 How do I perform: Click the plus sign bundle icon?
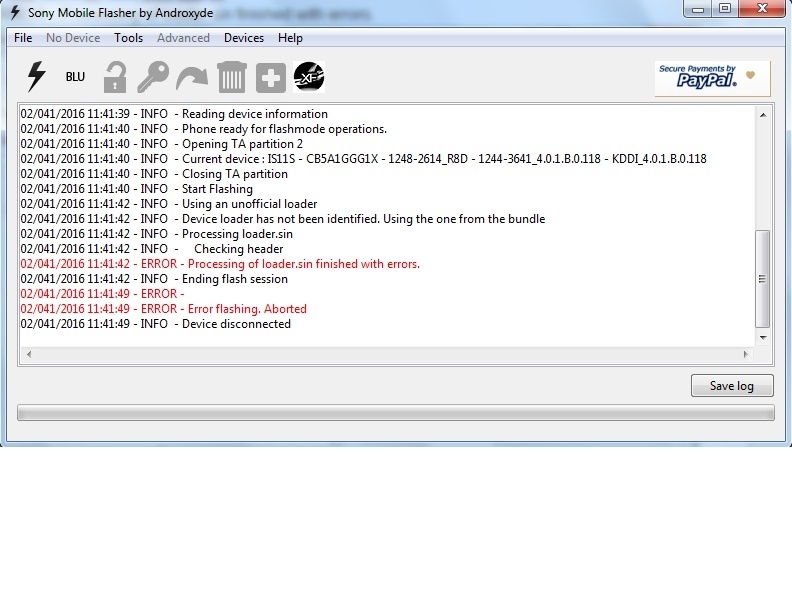(x=270, y=77)
